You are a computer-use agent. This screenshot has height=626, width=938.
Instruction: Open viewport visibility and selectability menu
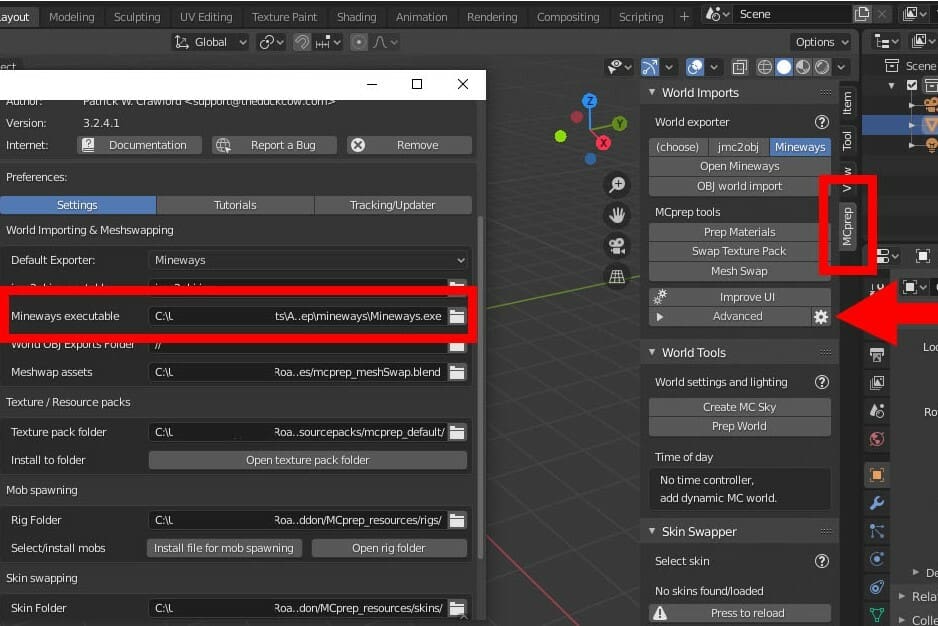(x=619, y=67)
